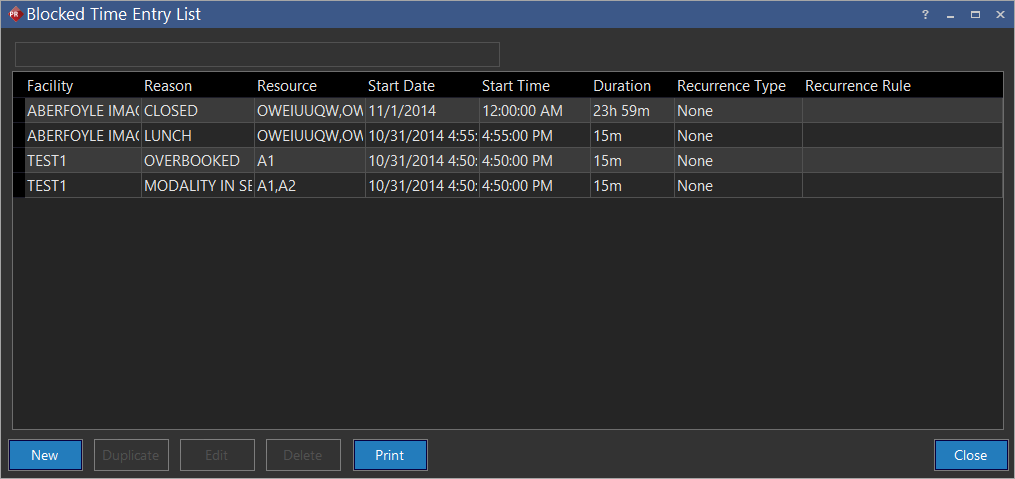1015x479 pixels.
Task: Click the Resource column header
Action: point(287,86)
